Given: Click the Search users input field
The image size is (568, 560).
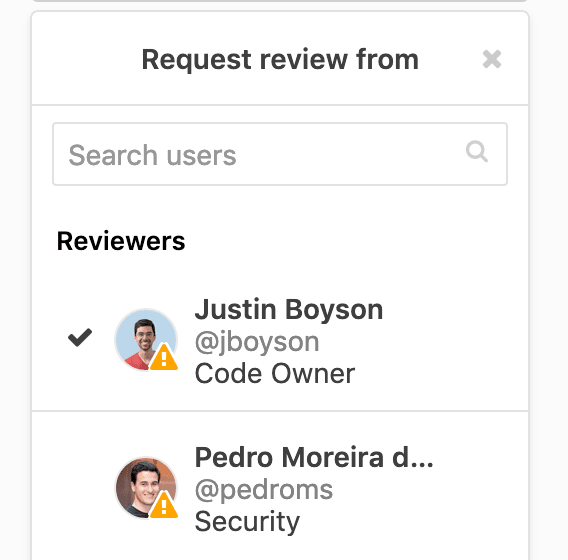Looking at the screenshot, I should click(x=280, y=154).
